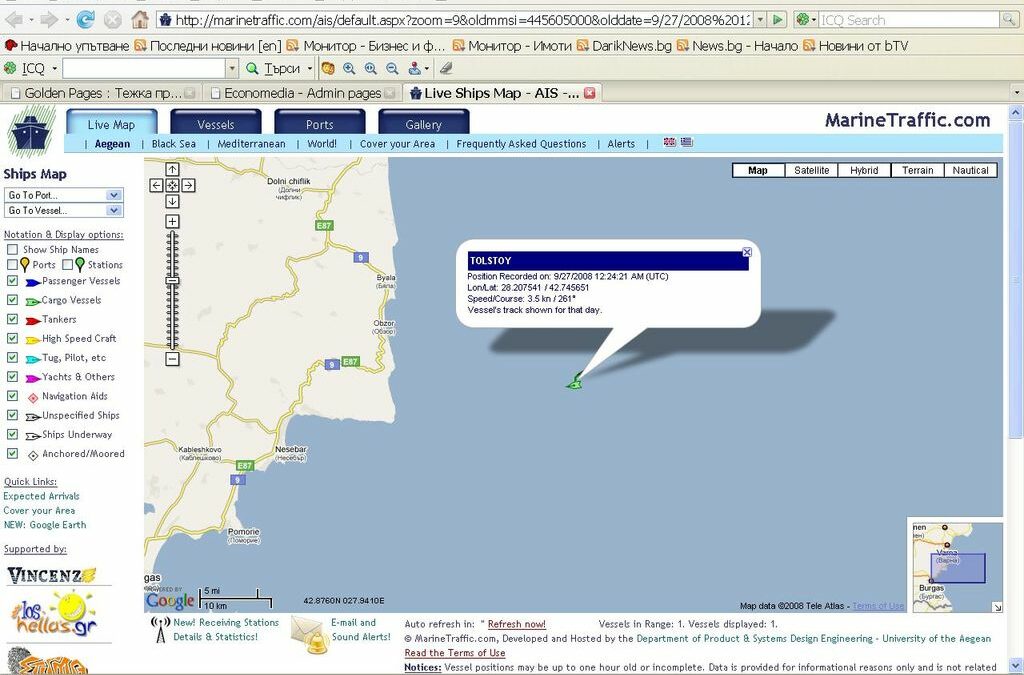1024x675 pixels.
Task: Uncheck High Speed Craft filter
Action: click(x=12, y=338)
